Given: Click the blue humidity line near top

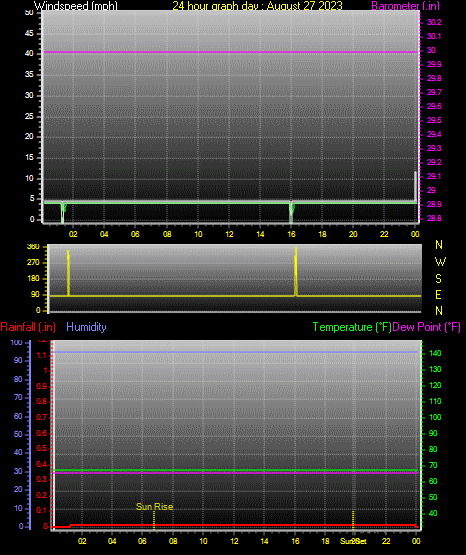Looking at the screenshot, I should coord(236,352).
